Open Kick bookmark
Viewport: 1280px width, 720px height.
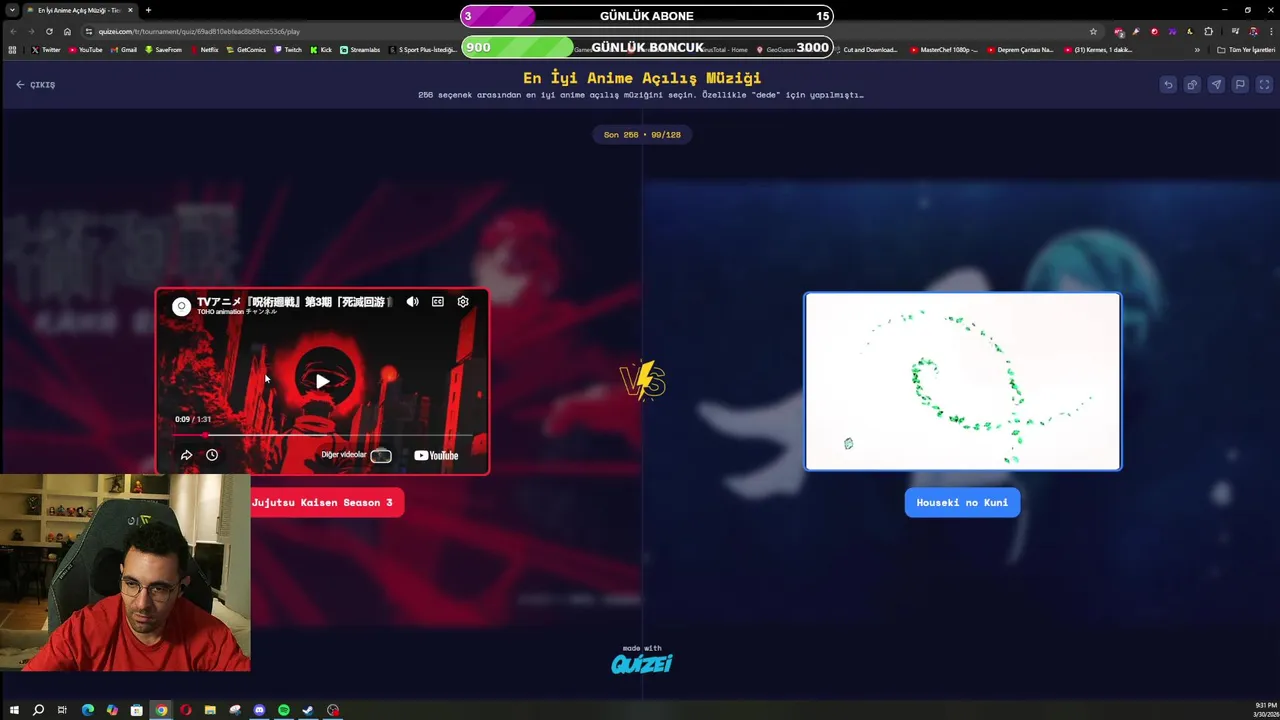pos(321,50)
